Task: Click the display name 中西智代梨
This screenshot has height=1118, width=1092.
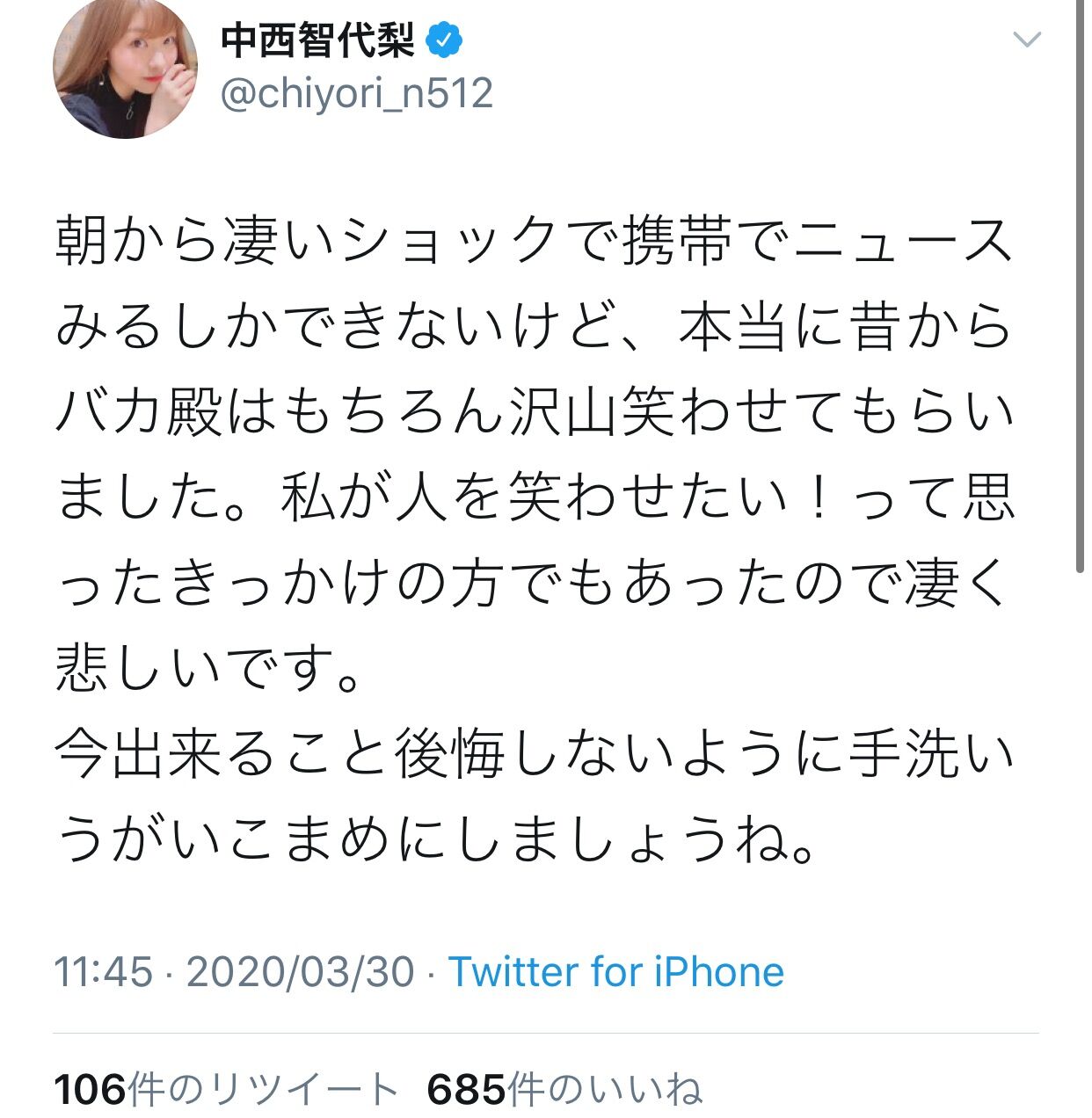Action: (318, 40)
